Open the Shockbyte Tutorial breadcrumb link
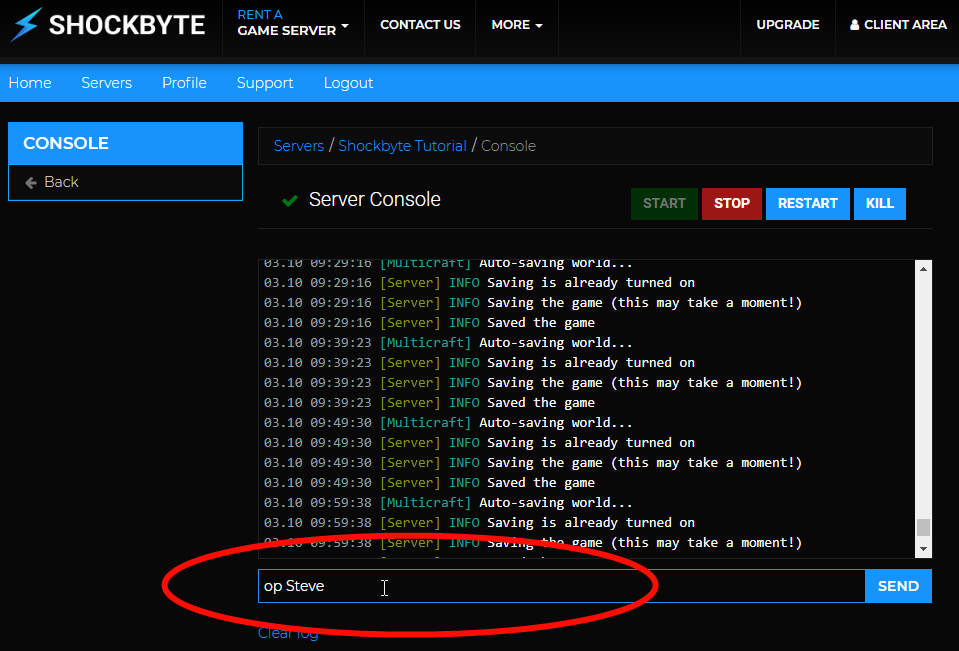959x651 pixels. (x=402, y=145)
